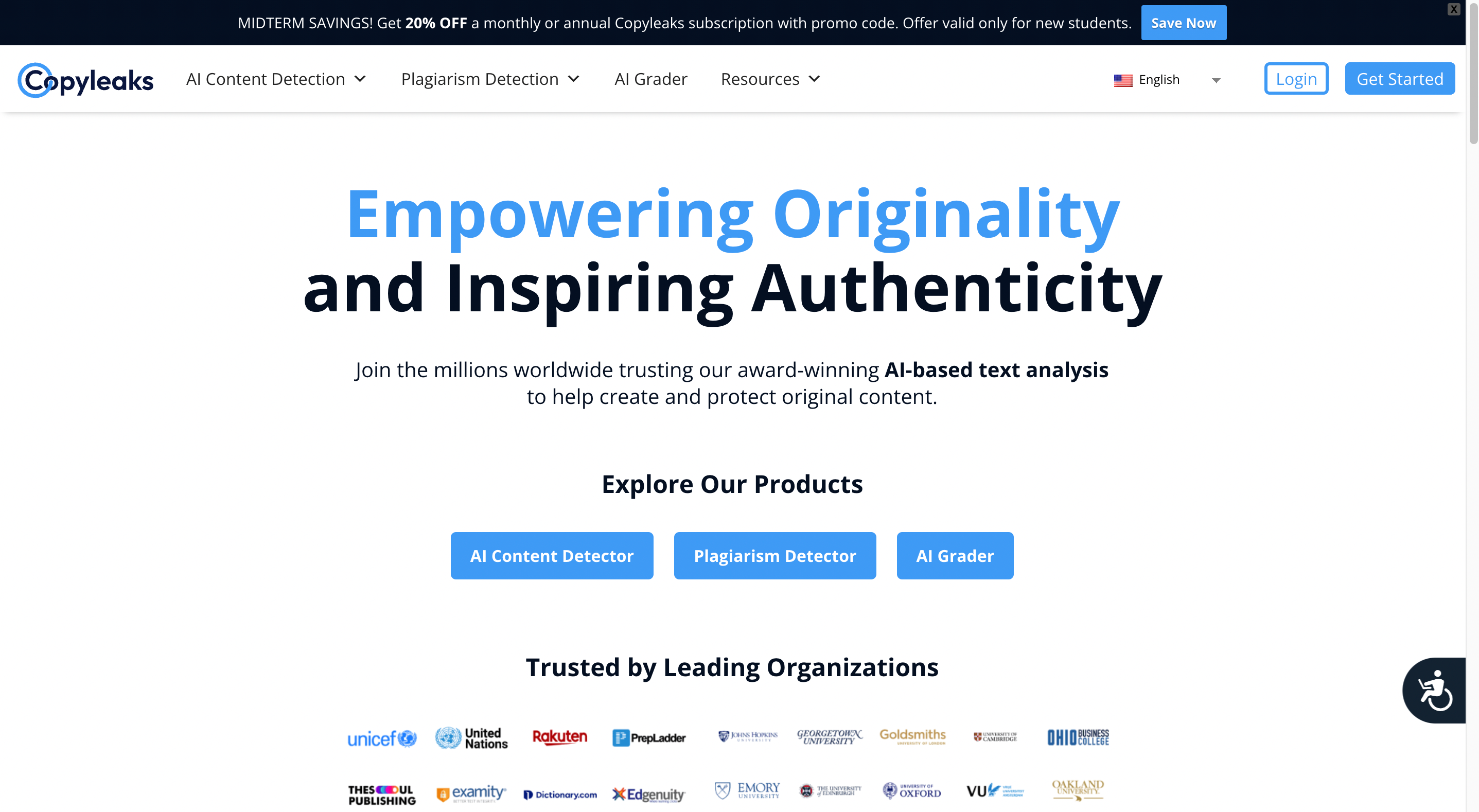Click the US flag language icon
The height and width of the screenshot is (812, 1479).
(x=1122, y=79)
